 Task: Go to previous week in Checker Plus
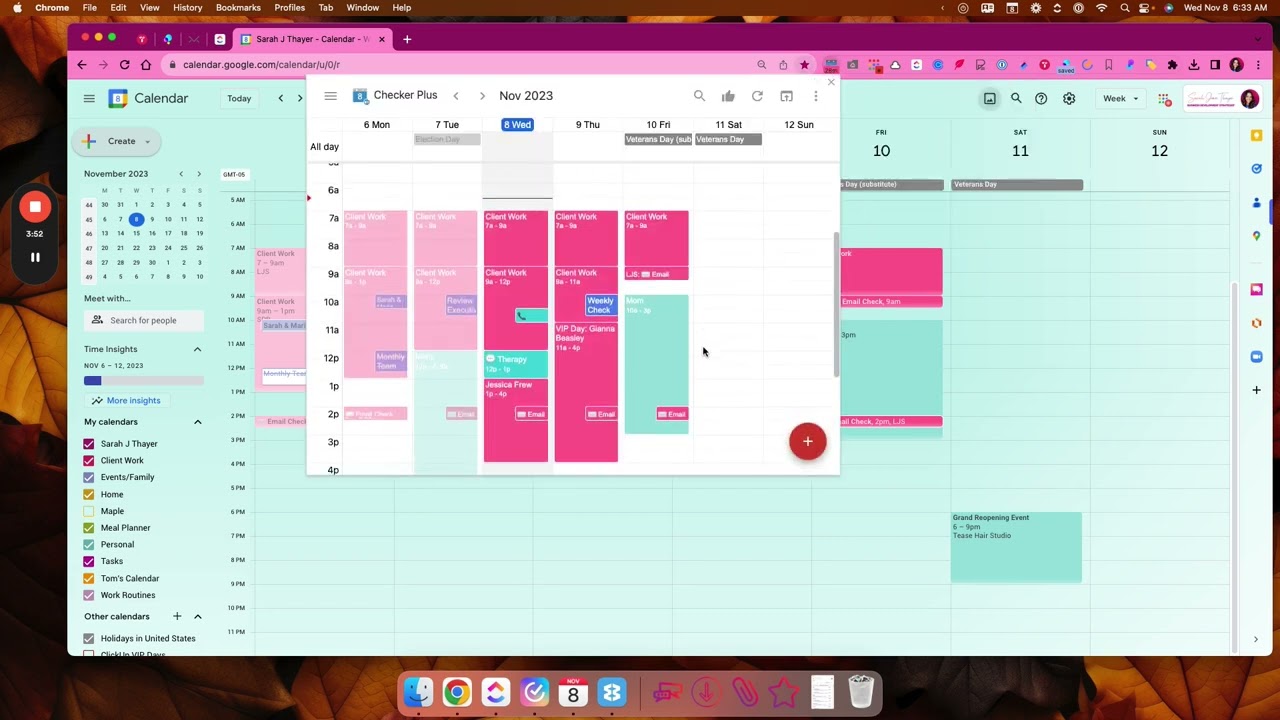[x=456, y=96]
